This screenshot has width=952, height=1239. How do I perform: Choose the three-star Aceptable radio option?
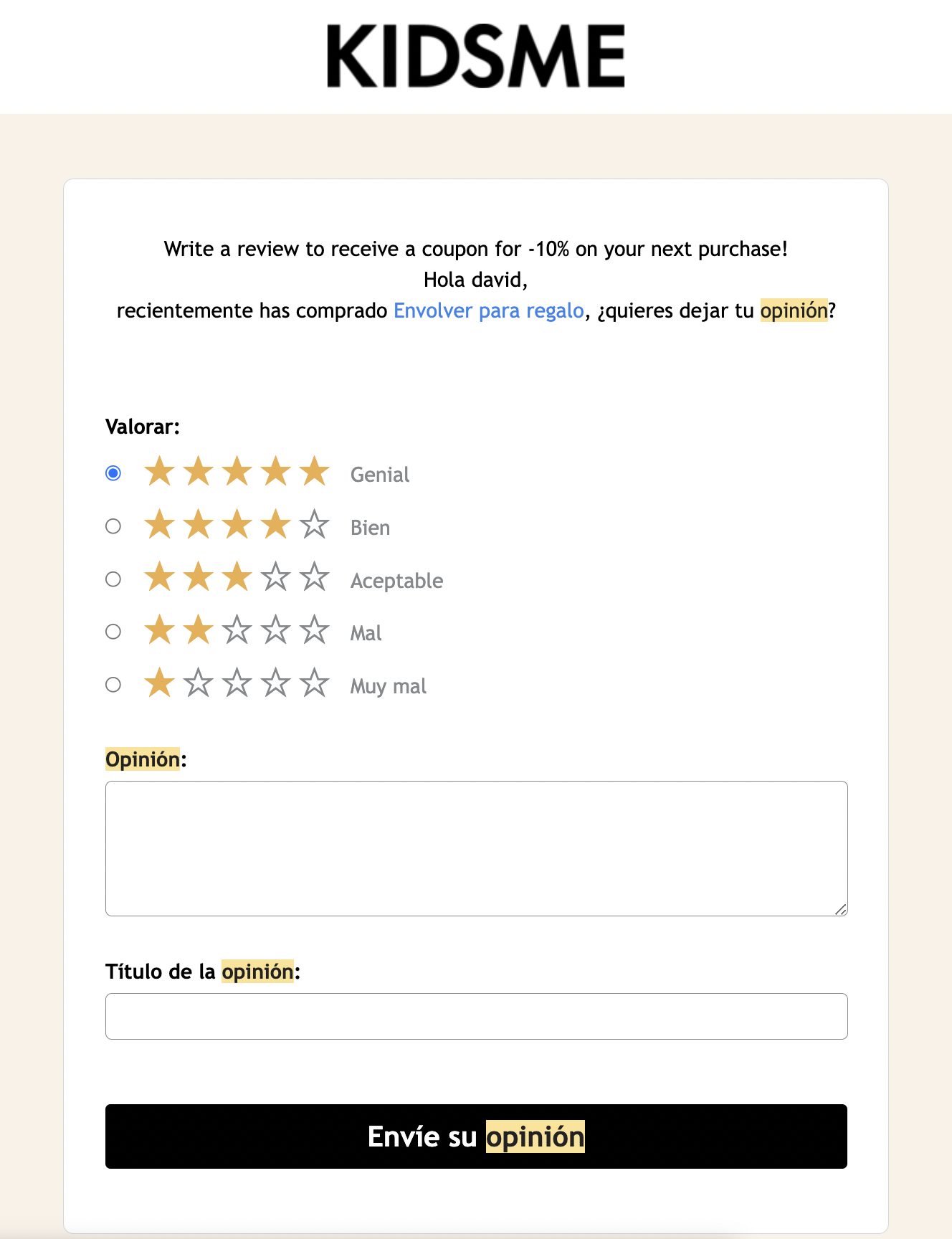pos(113,579)
